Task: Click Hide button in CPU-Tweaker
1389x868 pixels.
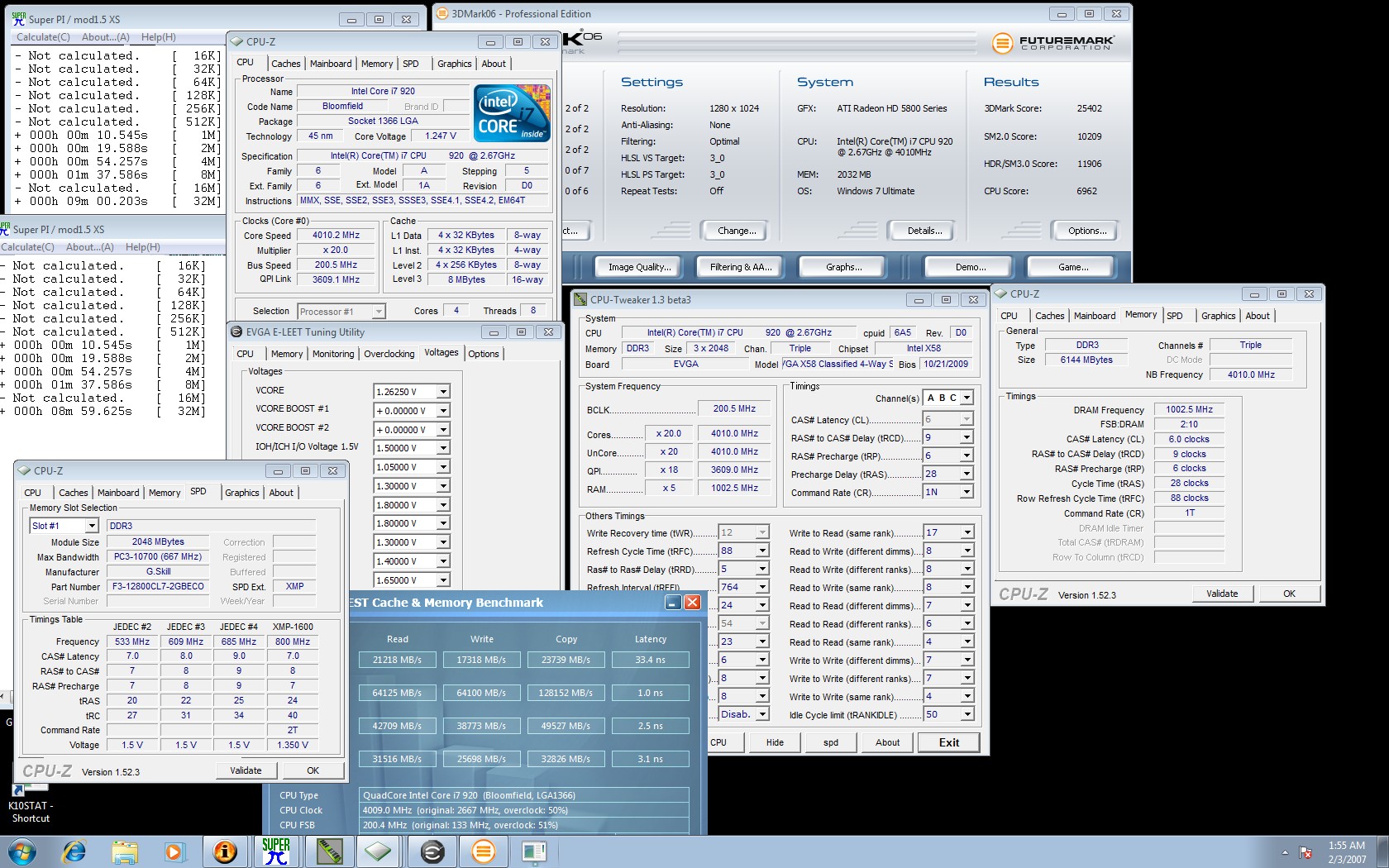Action: [x=775, y=742]
